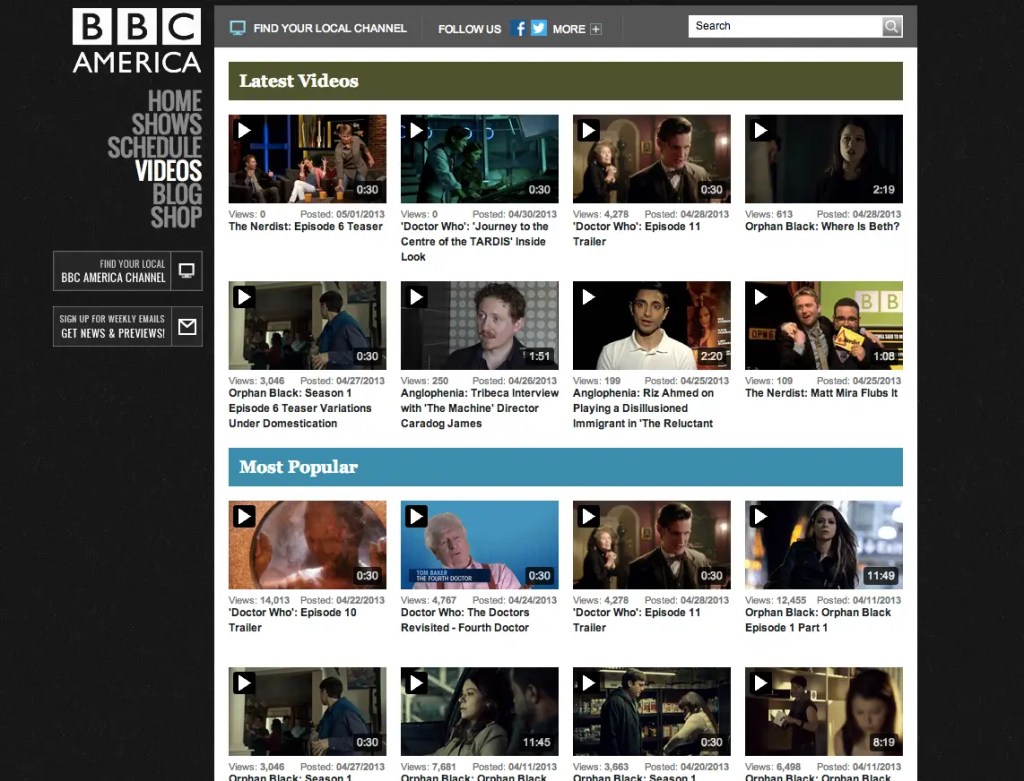This screenshot has width=1024, height=781.
Task: Open the Tom Baker Fourth Doctor thumbnail
Action: tap(480, 545)
